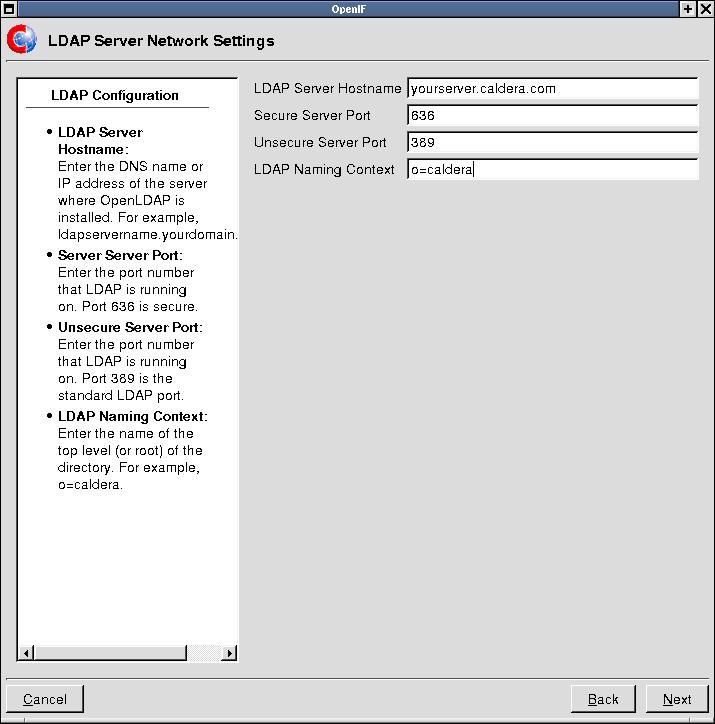Select the Secure Server Port field
The image size is (715, 724).
pos(552,116)
